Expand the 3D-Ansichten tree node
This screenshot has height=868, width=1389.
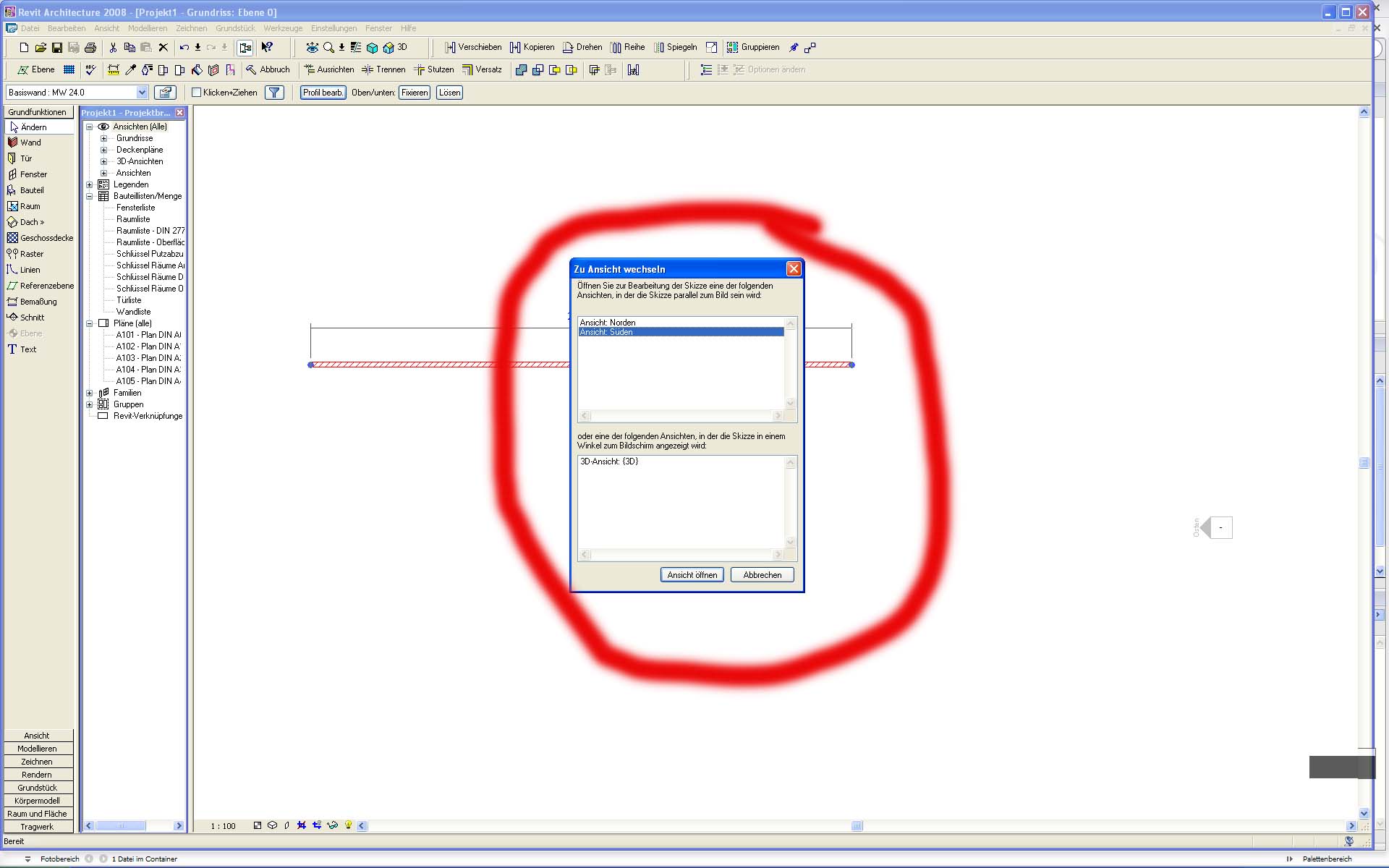coord(103,161)
